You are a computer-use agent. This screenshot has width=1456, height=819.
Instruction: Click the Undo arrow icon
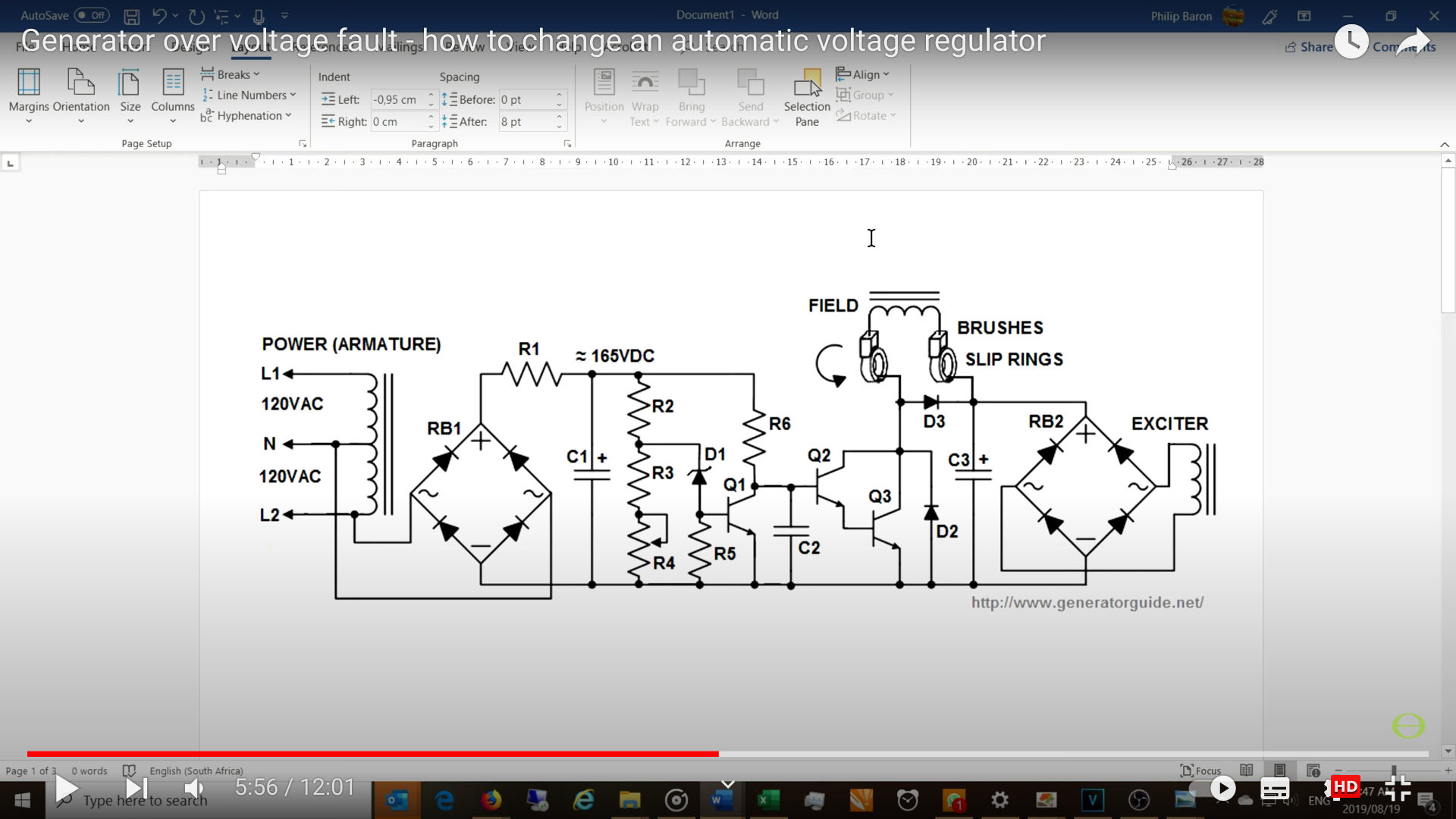(x=159, y=15)
